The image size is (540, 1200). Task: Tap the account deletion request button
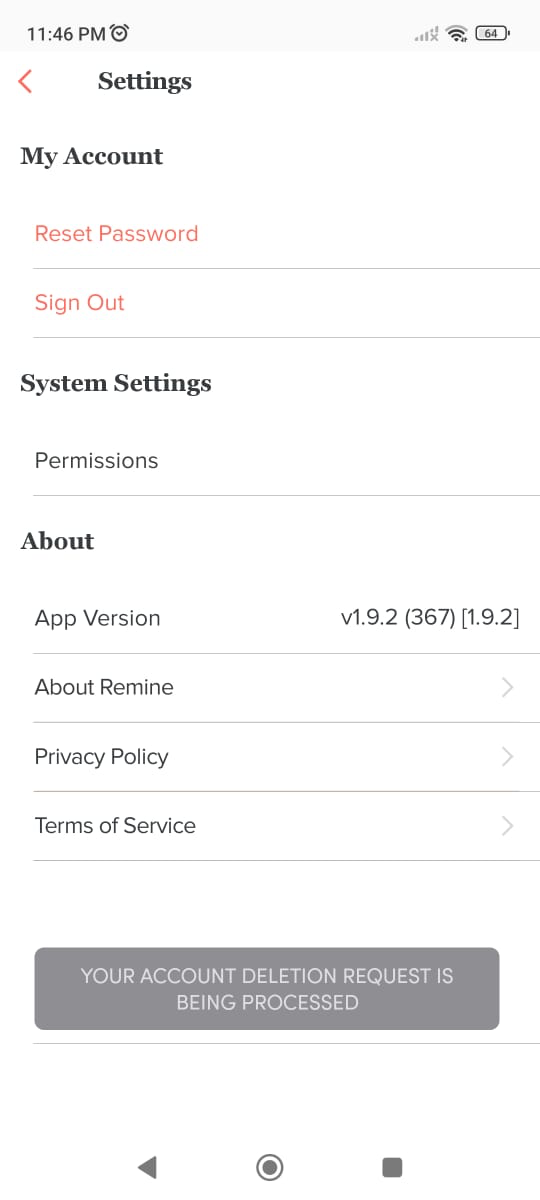coord(267,988)
